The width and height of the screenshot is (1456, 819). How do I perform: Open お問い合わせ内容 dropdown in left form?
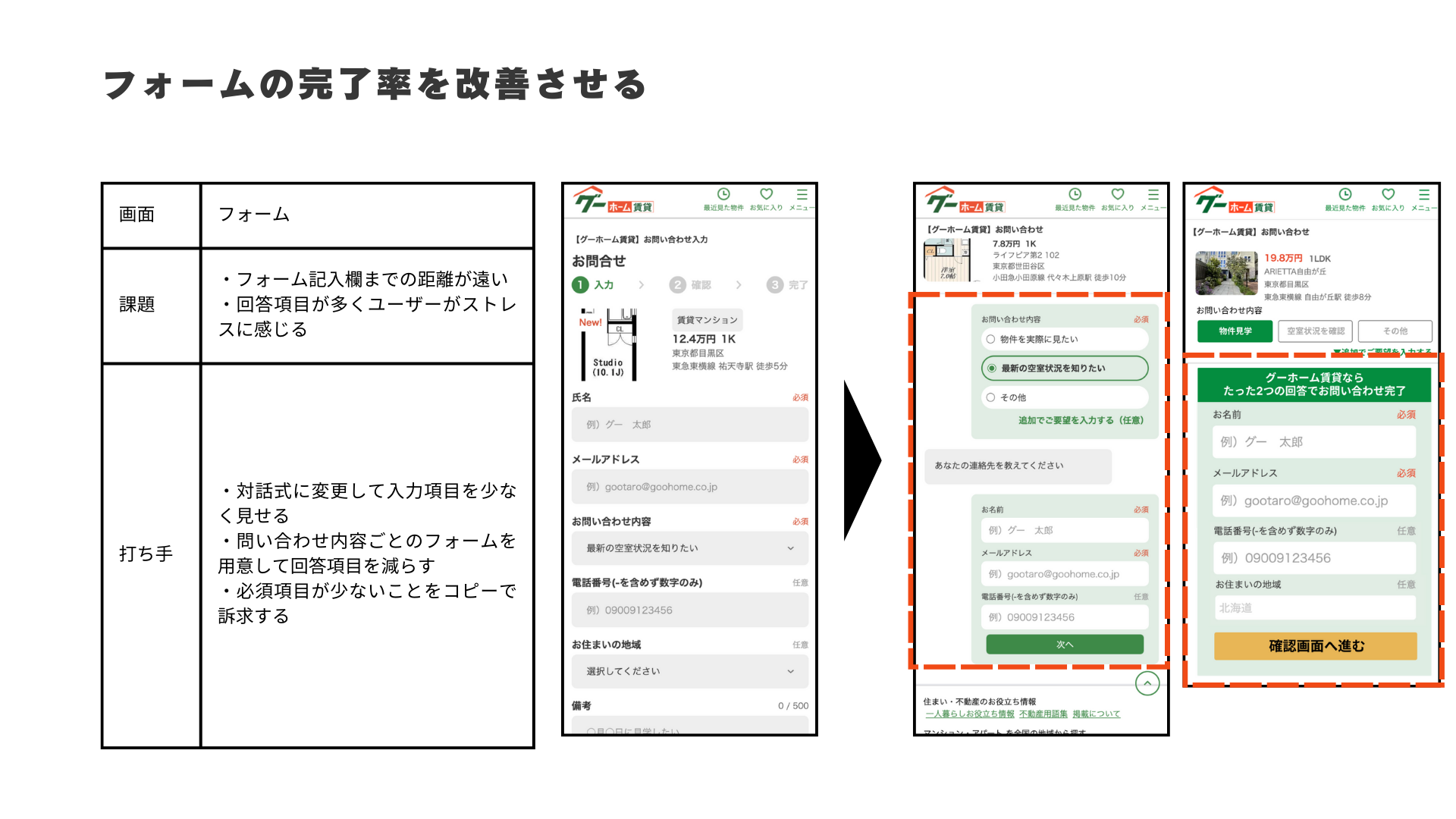point(689,548)
